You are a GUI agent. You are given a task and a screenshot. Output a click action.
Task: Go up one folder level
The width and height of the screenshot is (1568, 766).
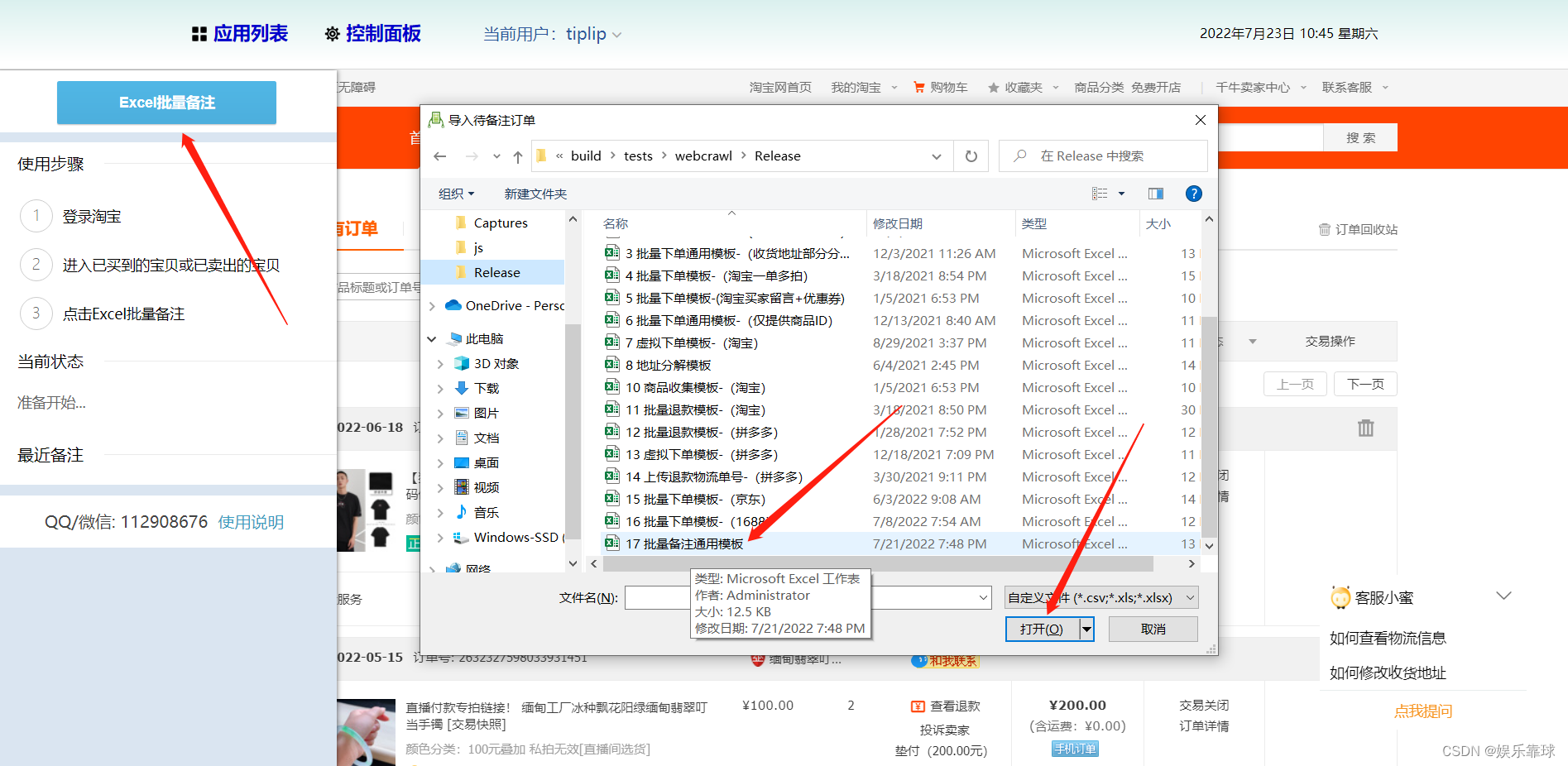pyautogui.click(x=518, y=156)
